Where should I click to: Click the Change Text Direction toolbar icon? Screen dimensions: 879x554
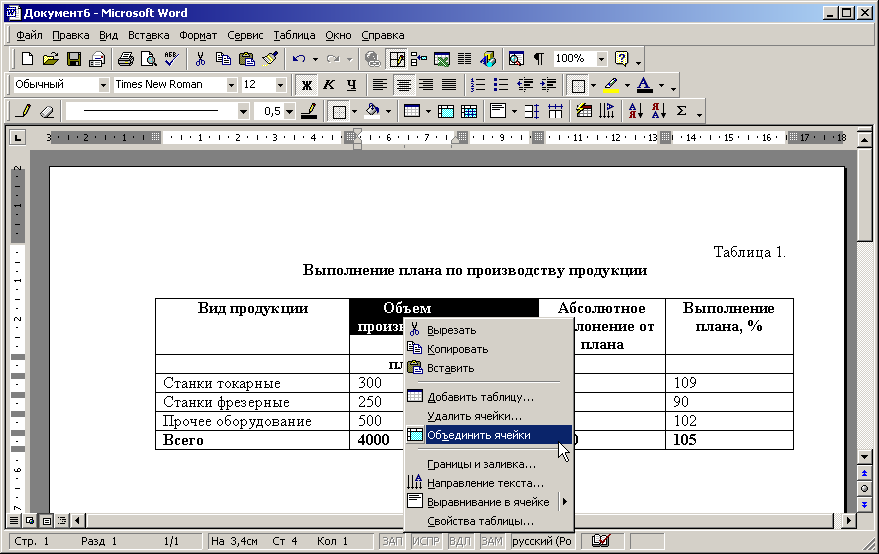tap(607, 111)
